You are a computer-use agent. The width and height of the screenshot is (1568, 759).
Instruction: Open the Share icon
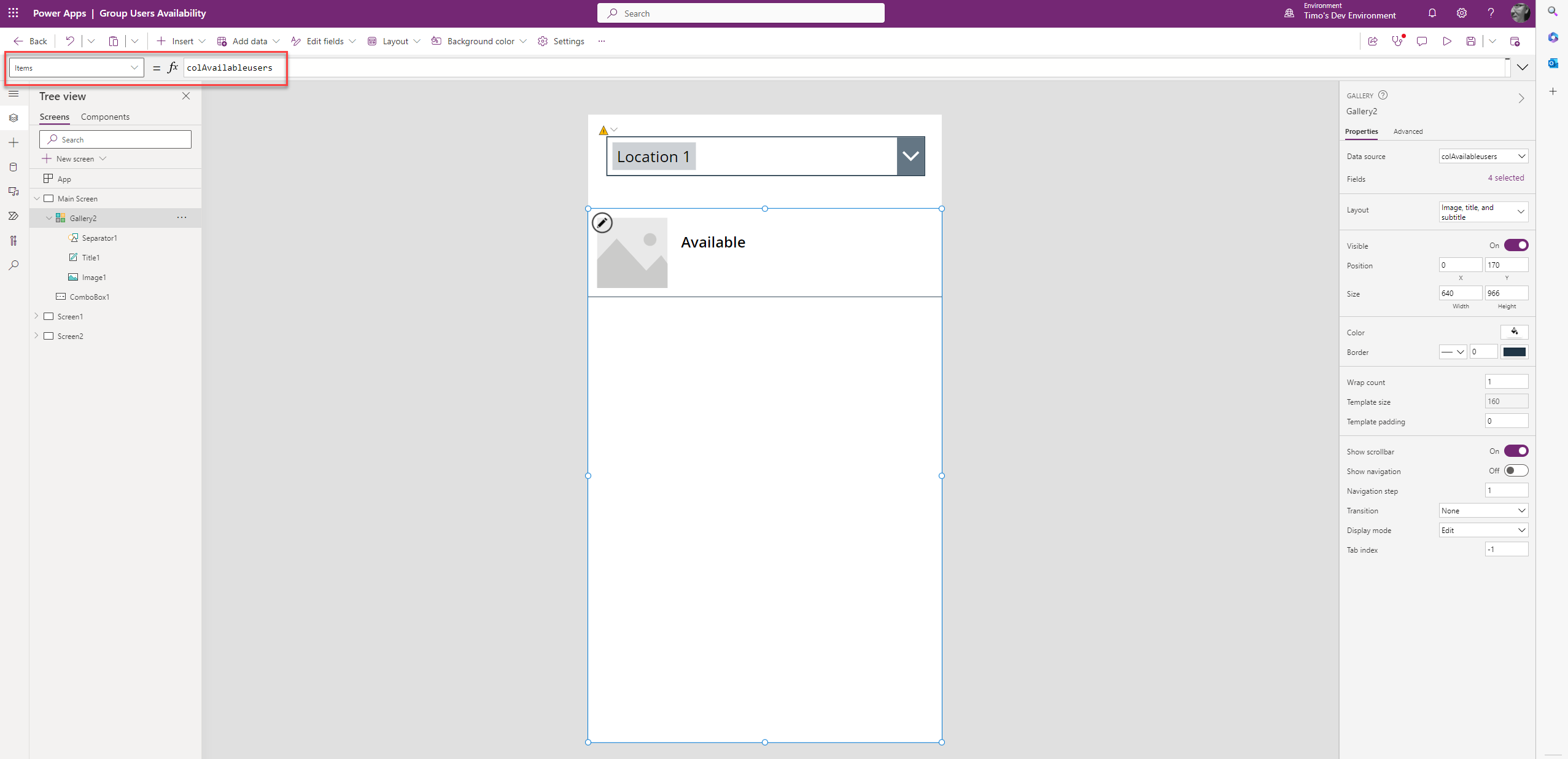(1373, 41)
